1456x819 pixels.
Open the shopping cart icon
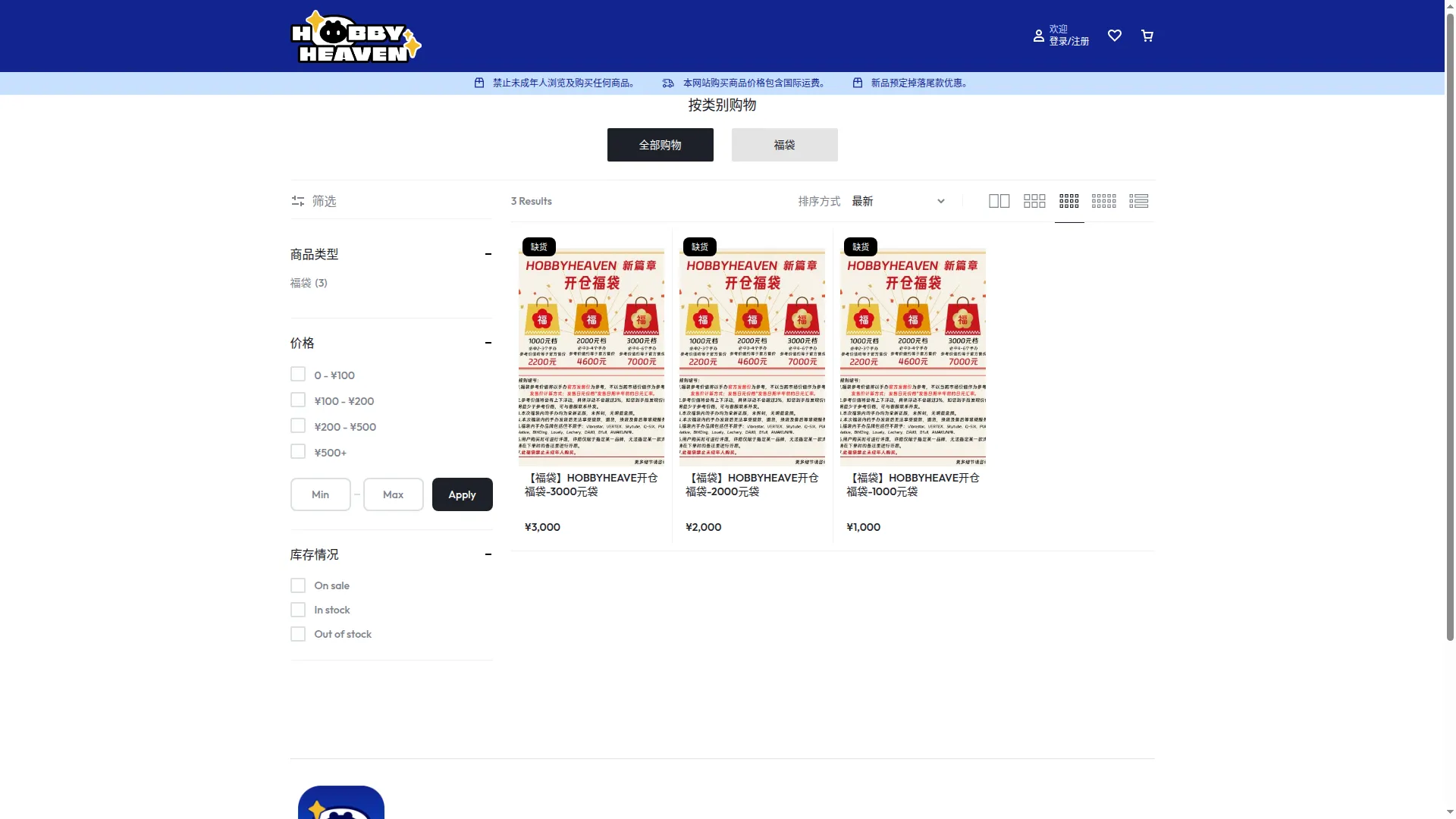tap(1147, 36)
